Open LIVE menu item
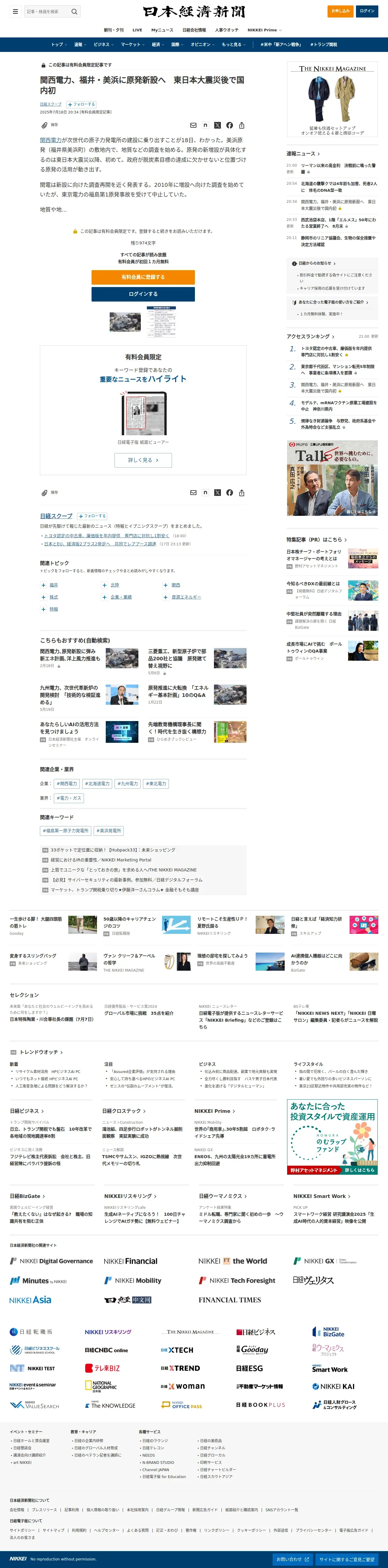The width and height of the screenshot is (388, 1568). click(137, 30)
